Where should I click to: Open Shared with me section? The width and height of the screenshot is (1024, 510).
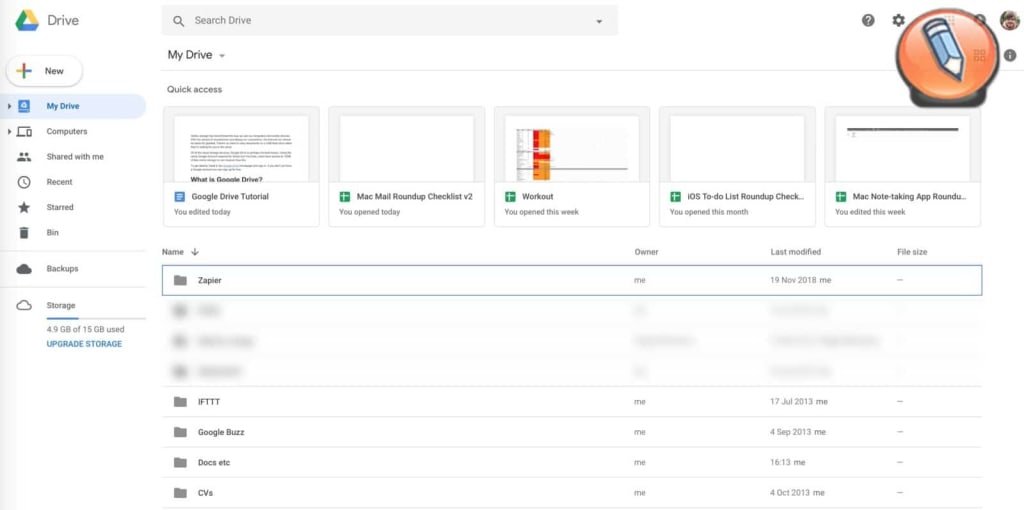click(x=74, y=157)
